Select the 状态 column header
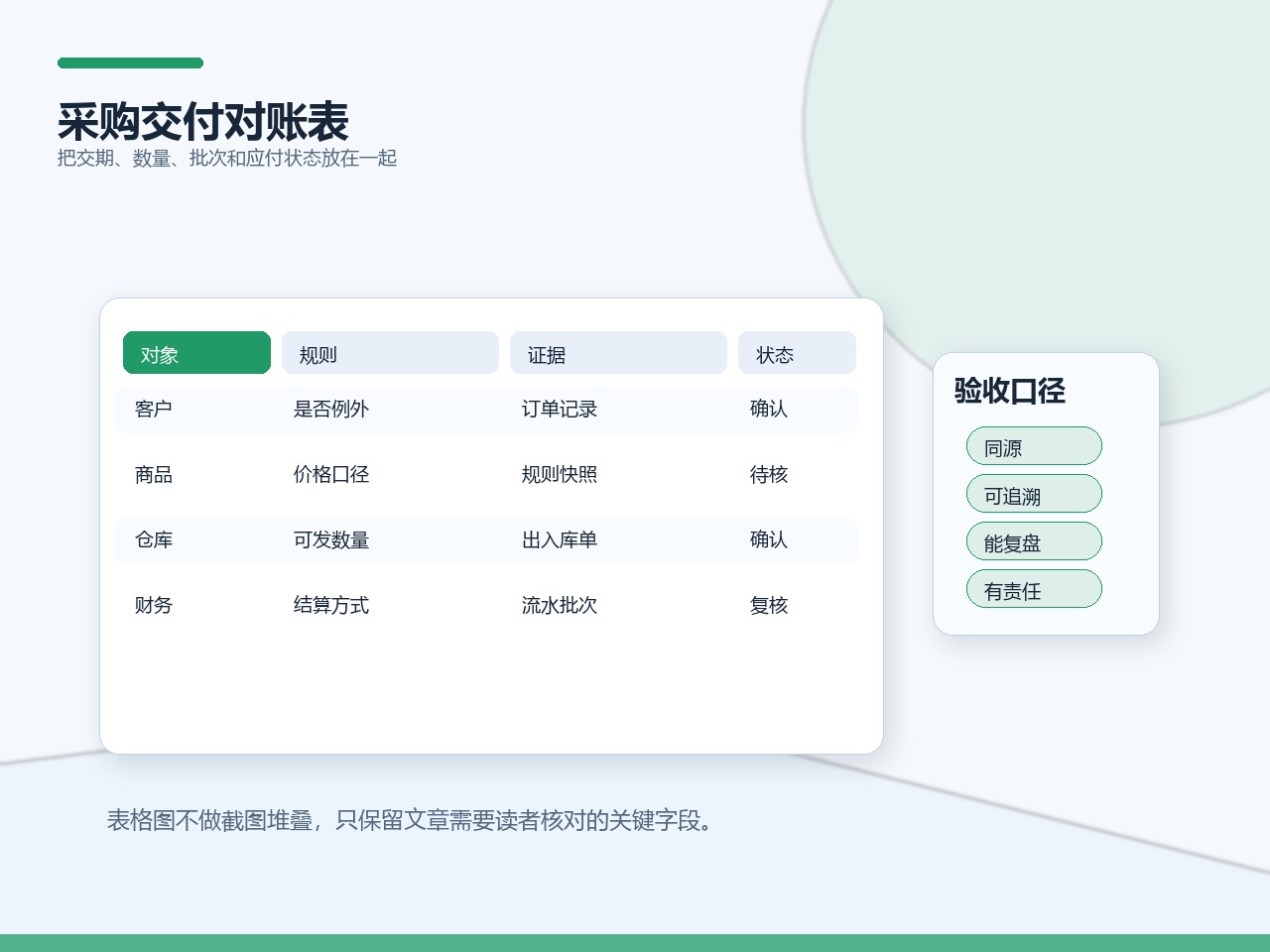The height and width of the screenshot is (952, 1270). pyautogui.click(x=797, y=353)
